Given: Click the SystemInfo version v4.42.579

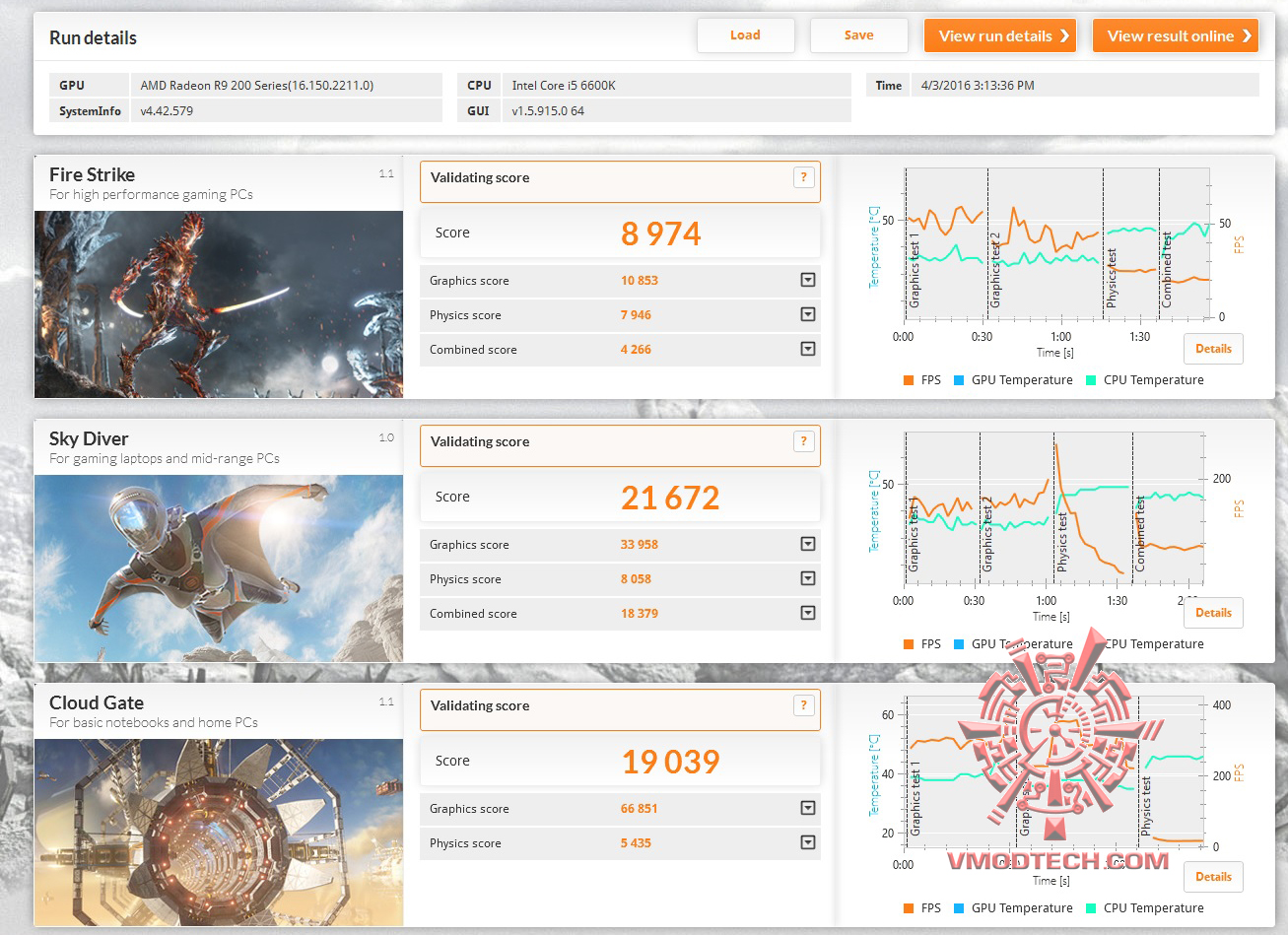Looking at the screenshot, I should coord(167,111).
